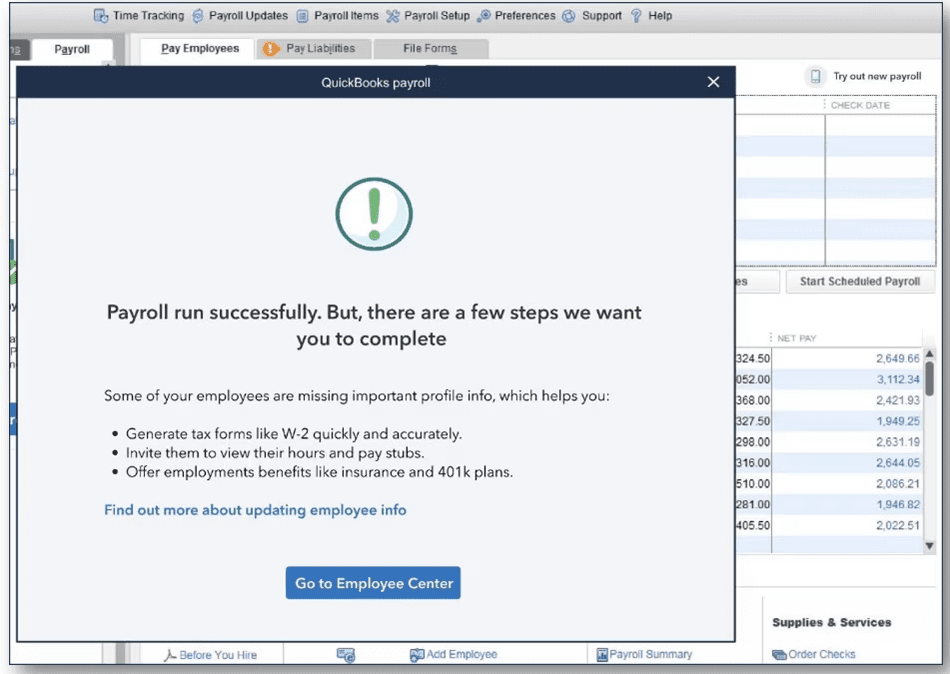Open Support
950x674 pixels.
click(x=602, y=16)
